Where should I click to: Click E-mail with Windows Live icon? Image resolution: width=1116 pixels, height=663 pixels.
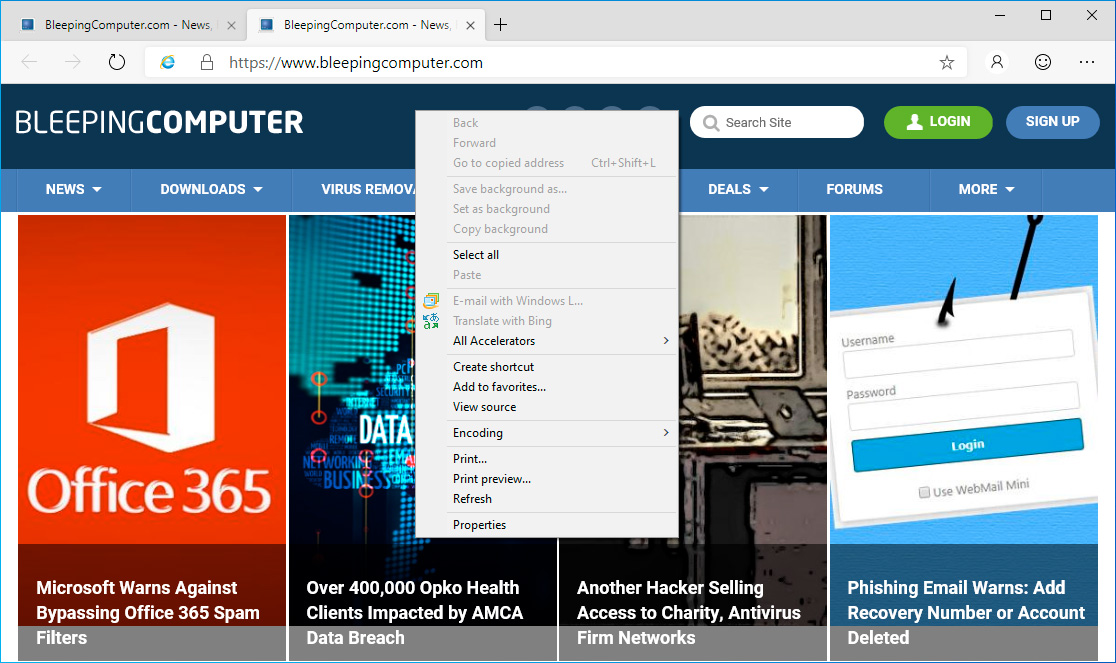[x=431, y=301]
